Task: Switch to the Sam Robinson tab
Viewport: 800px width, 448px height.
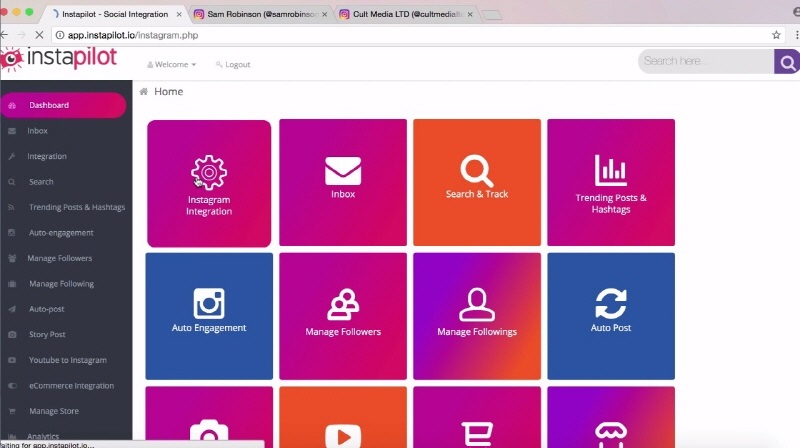Action: [260, 14]
